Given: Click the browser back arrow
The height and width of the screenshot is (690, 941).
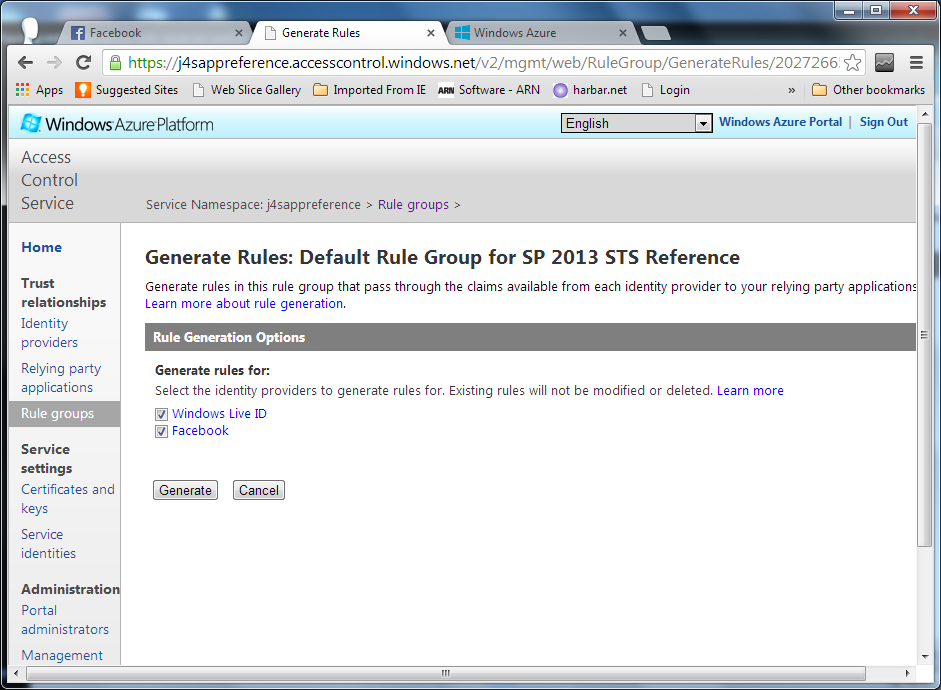Looking at the screenshot, I should coord(26,62).
